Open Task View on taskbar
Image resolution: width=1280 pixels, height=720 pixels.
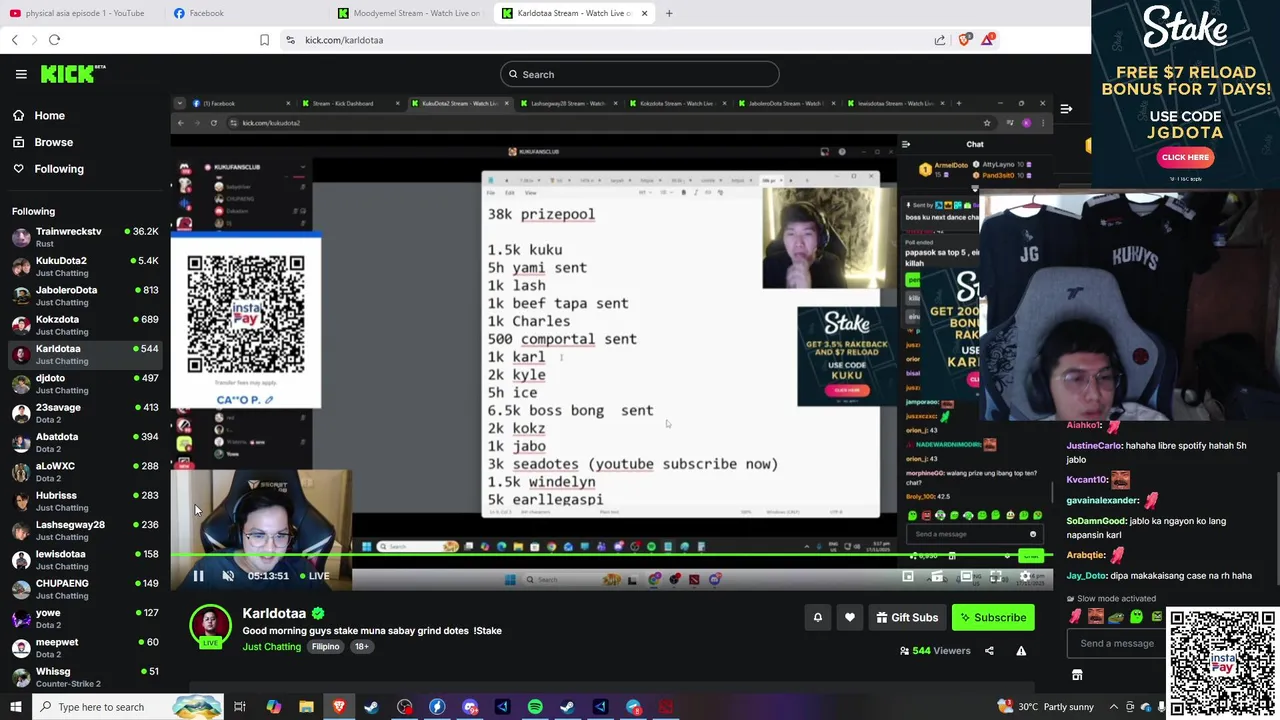click(240, 707)
